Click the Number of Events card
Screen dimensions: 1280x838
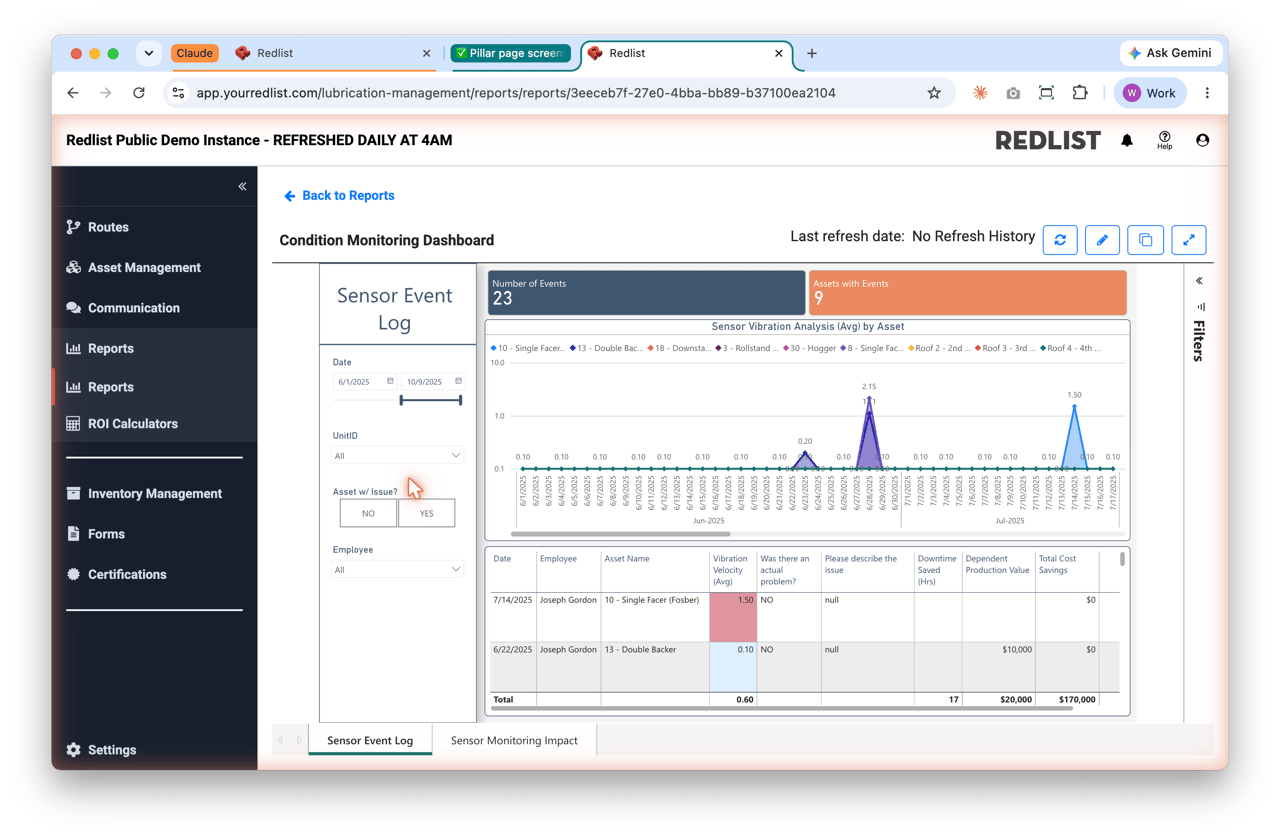(x=646, y=293)
